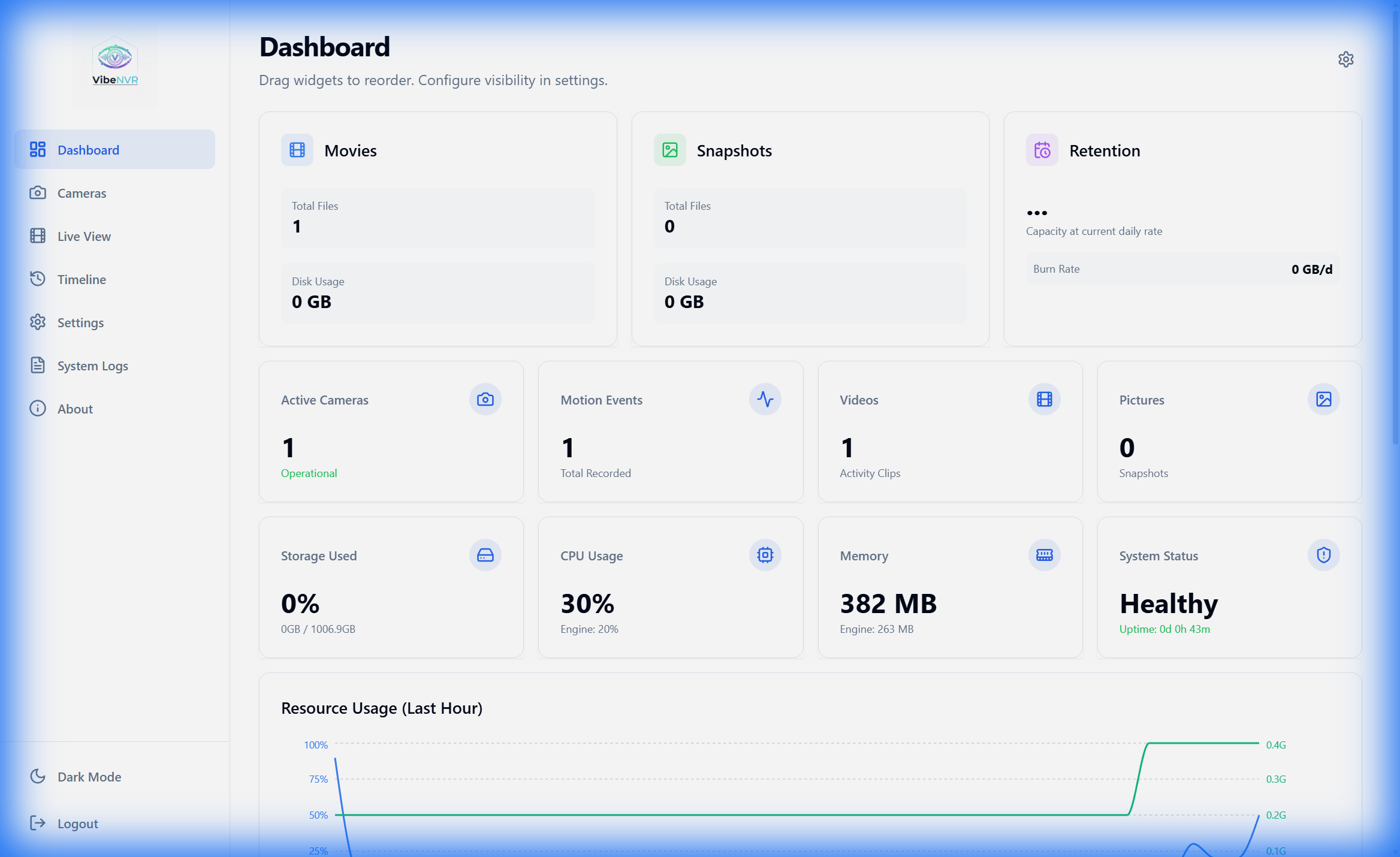
Task: Click the System Status shield icon
Action: click(x=1323, y=555)
